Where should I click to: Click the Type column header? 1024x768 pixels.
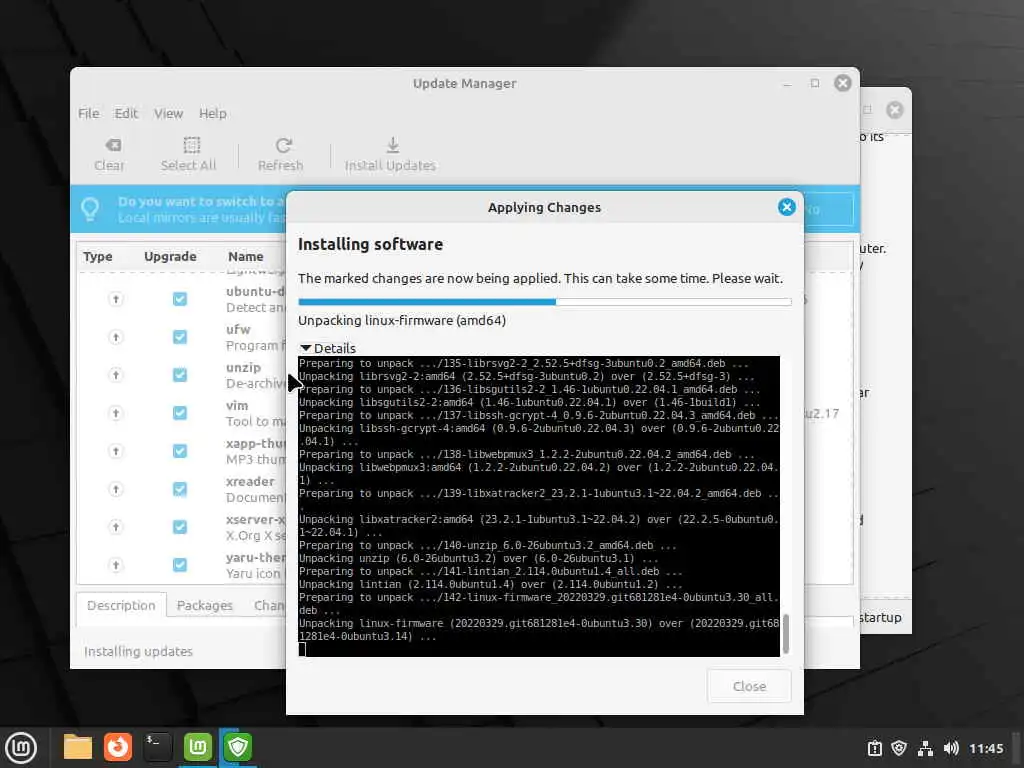97,257
